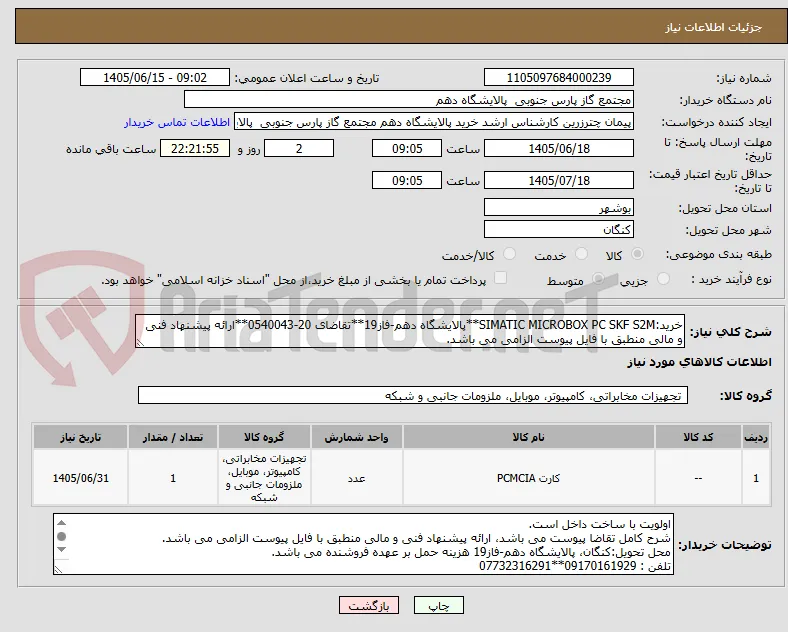The image size is (788, 632).
Task: Click the کد کالا column header
Action: [x=699, y=437]
